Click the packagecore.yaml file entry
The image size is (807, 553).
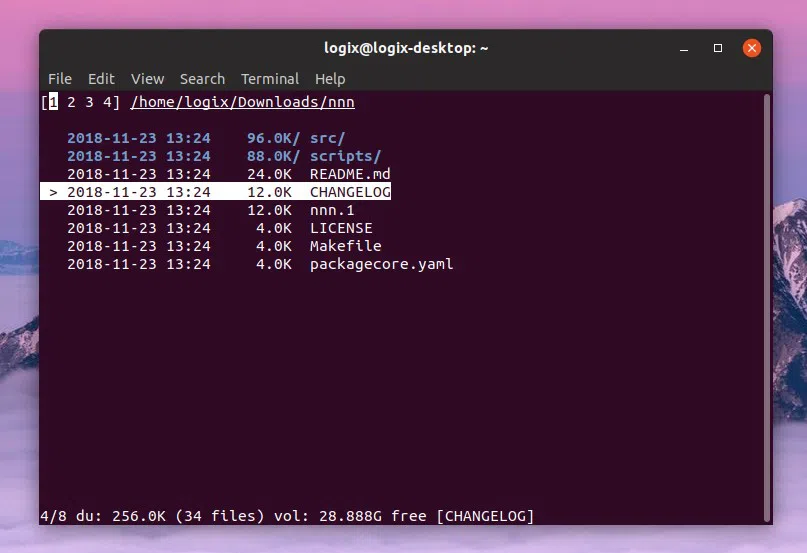pyautogui.click(x=381, y=264)
